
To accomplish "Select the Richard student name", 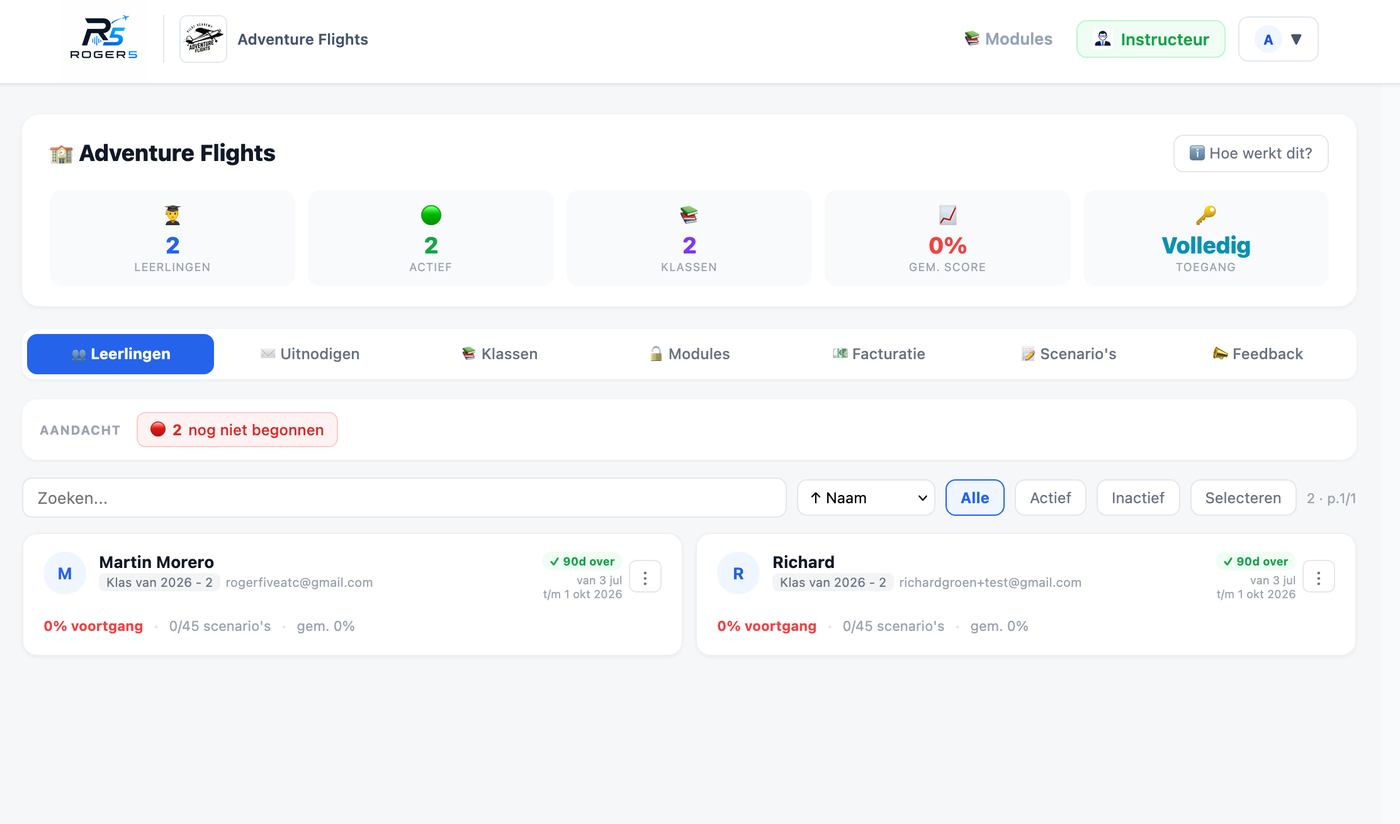I will [803, 562].
